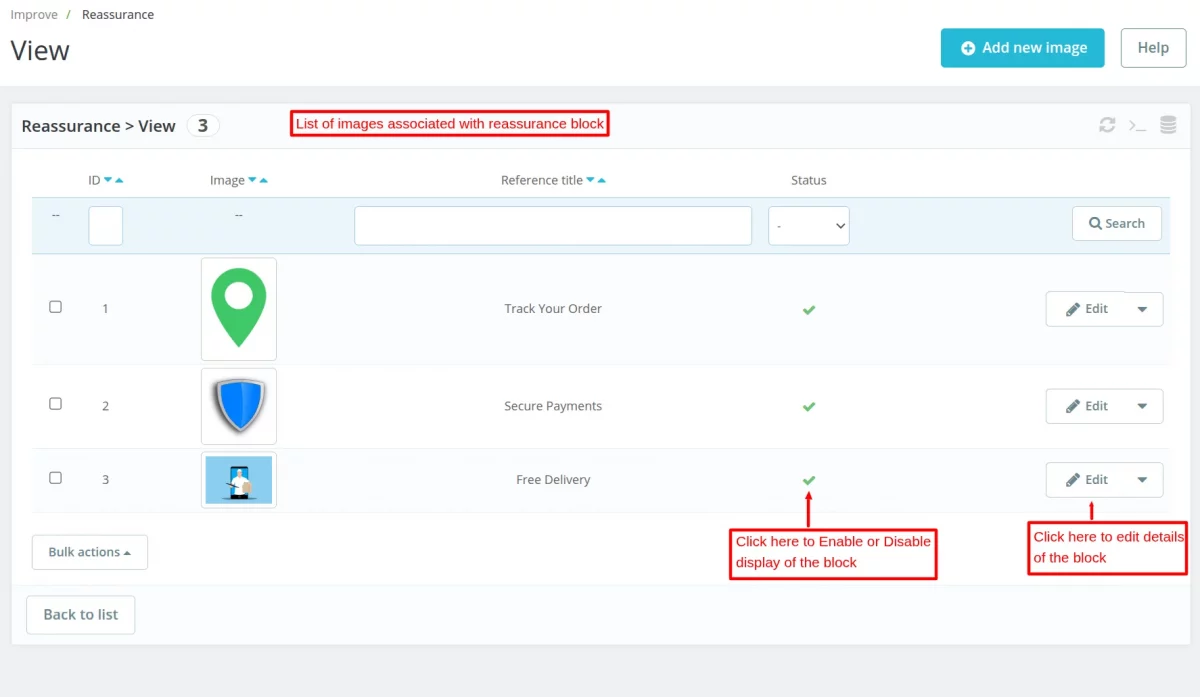This screenshot has height=697, width=1200.
Task: Select checkbox for Track Your Order row
Action: coord(56,307)
